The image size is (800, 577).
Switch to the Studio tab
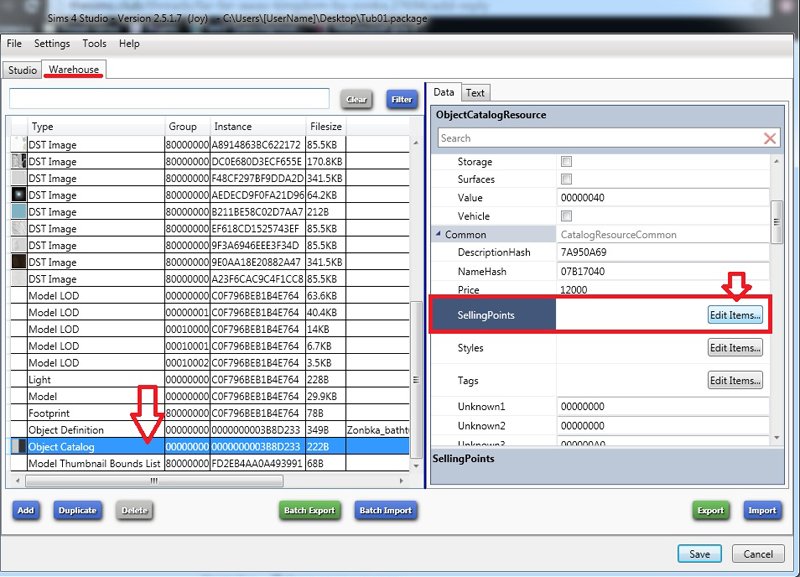pos(21,70)
